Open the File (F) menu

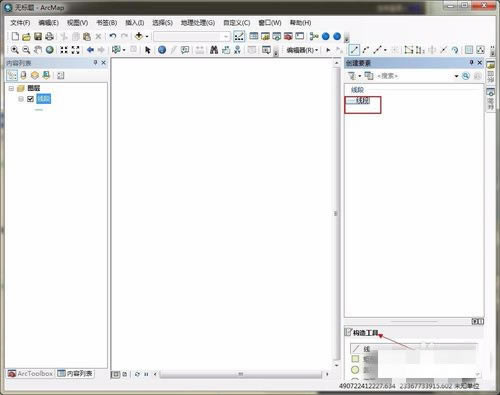click(20, 23)
